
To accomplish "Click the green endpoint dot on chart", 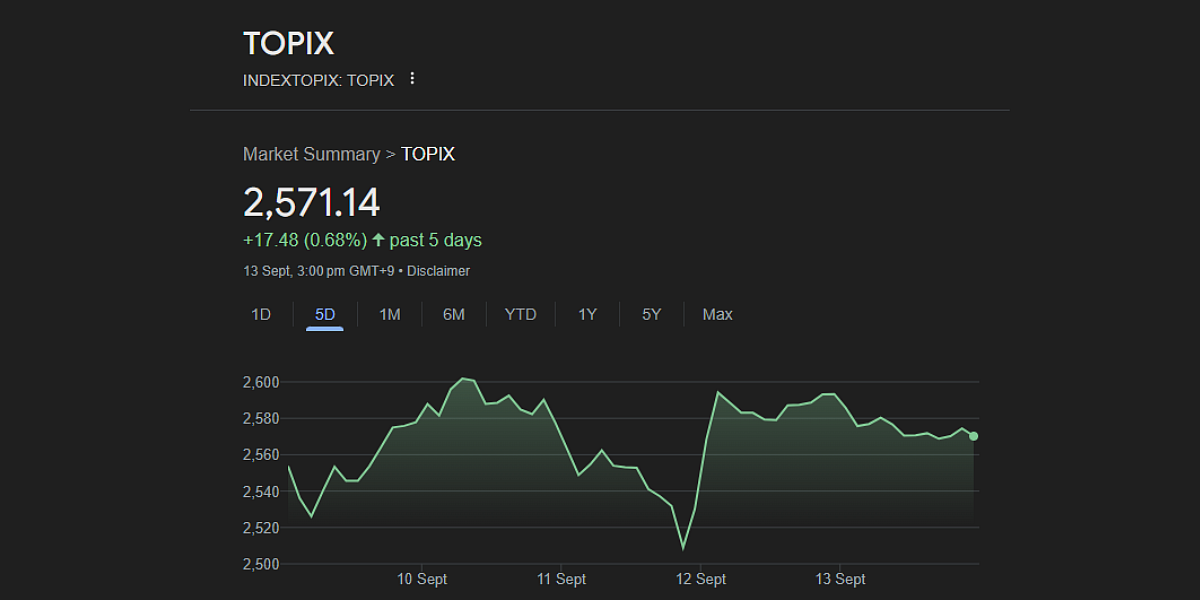I will pyautogui.click(x=974, y=436).
